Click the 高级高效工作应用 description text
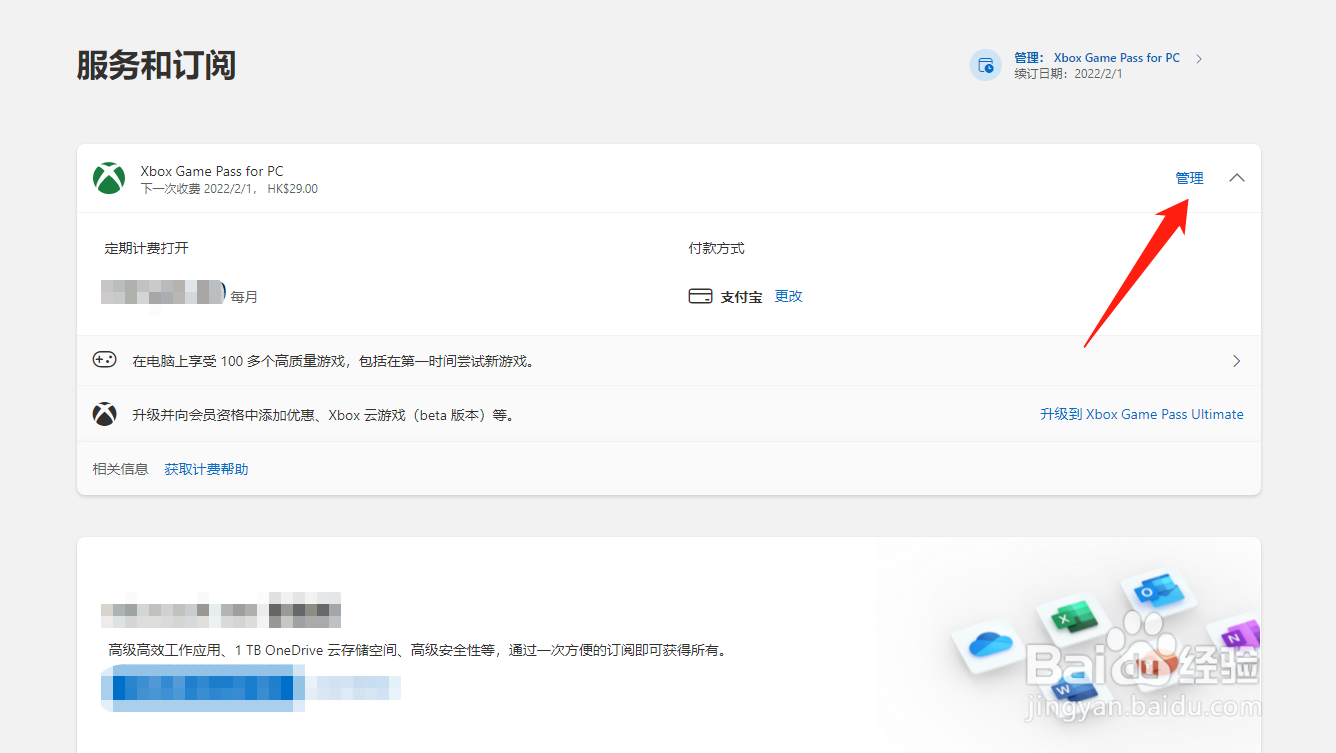The width and height of the screenshot is (1336, 753). click(x=416, y=650)
